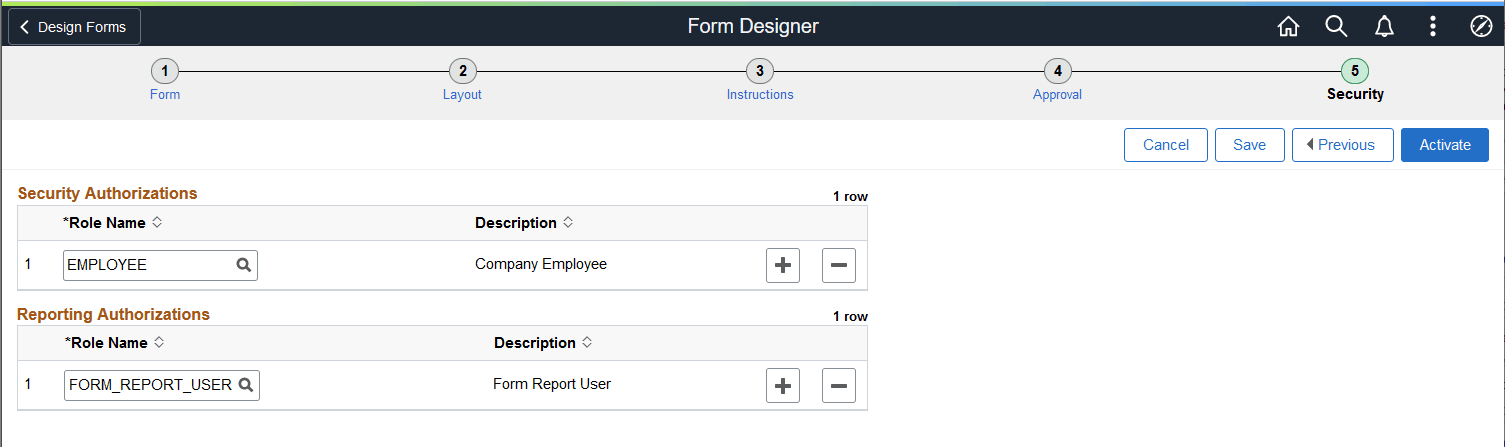The height and width of the screenshot is (447, 1505).
Task: Open the actions menu three-dot icon
Action: tap(1433, 27)
